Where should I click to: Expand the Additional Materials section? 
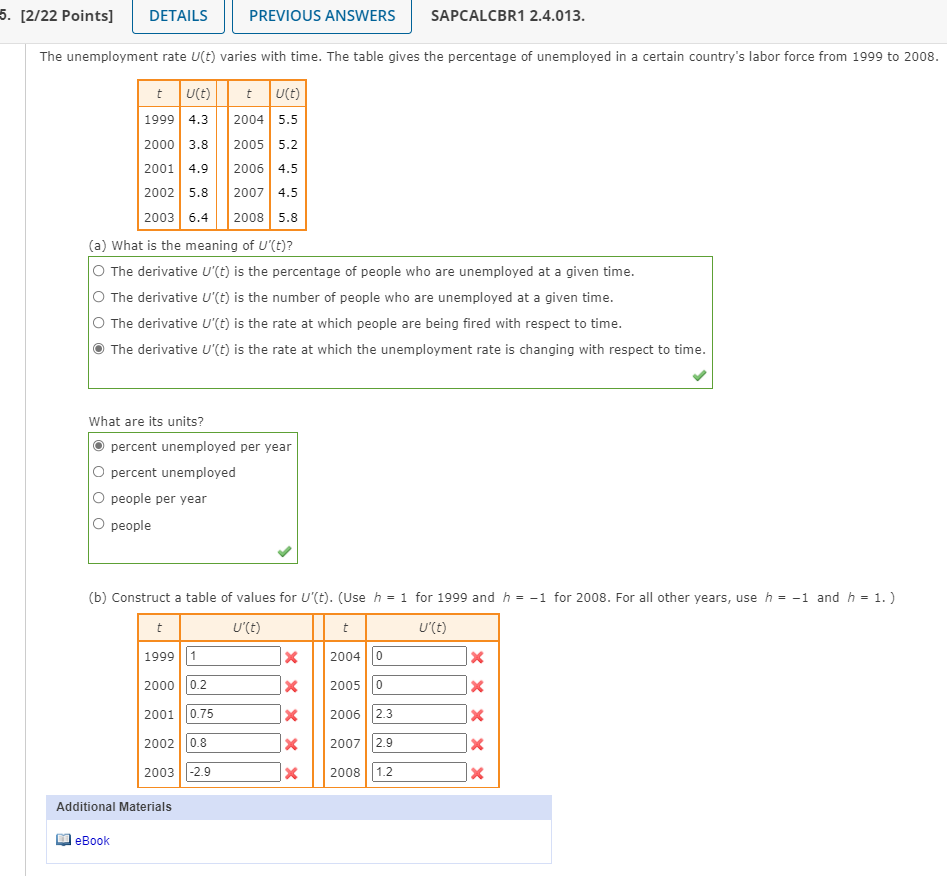coord(113,807)
